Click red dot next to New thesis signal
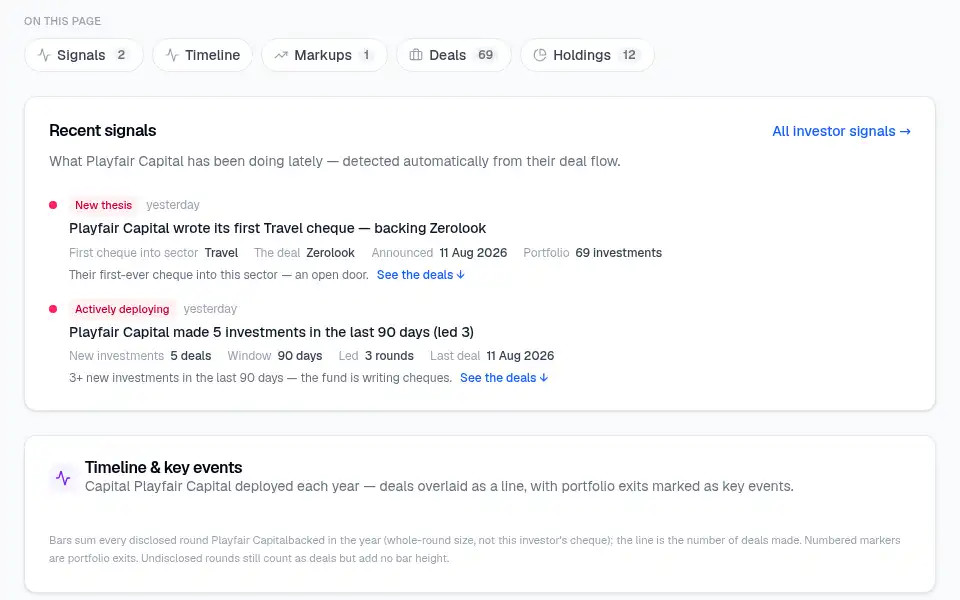 pos(53,205)
